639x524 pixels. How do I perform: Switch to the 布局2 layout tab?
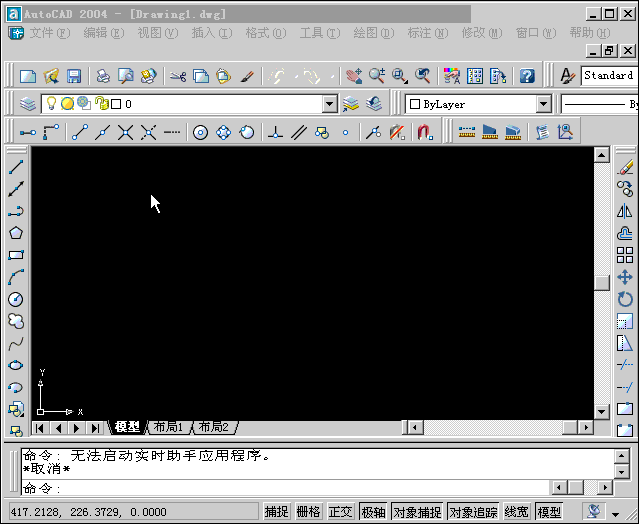pos(214,427)
